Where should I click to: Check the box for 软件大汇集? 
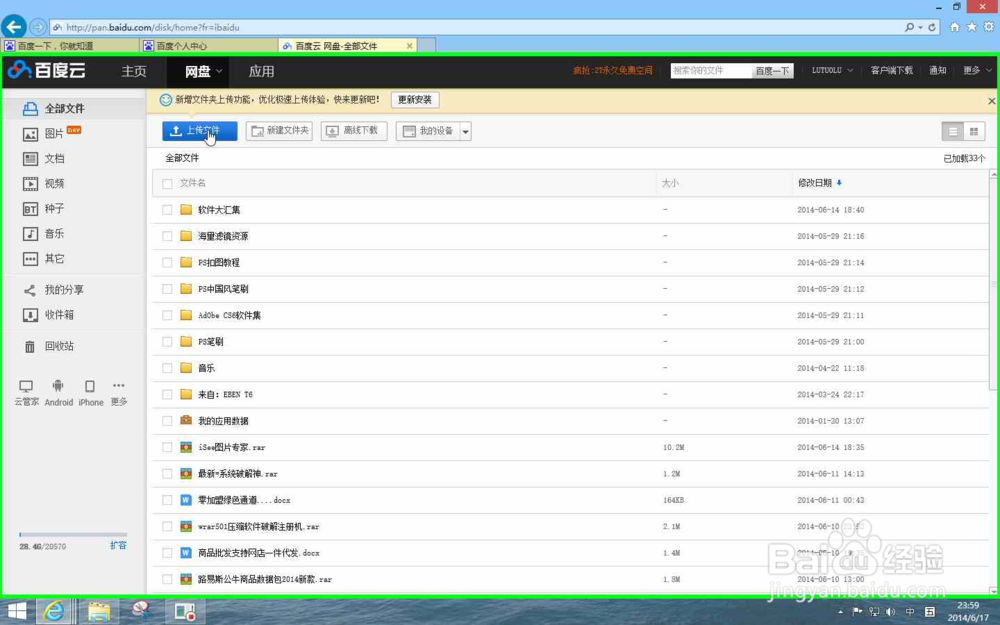point(167,210)
